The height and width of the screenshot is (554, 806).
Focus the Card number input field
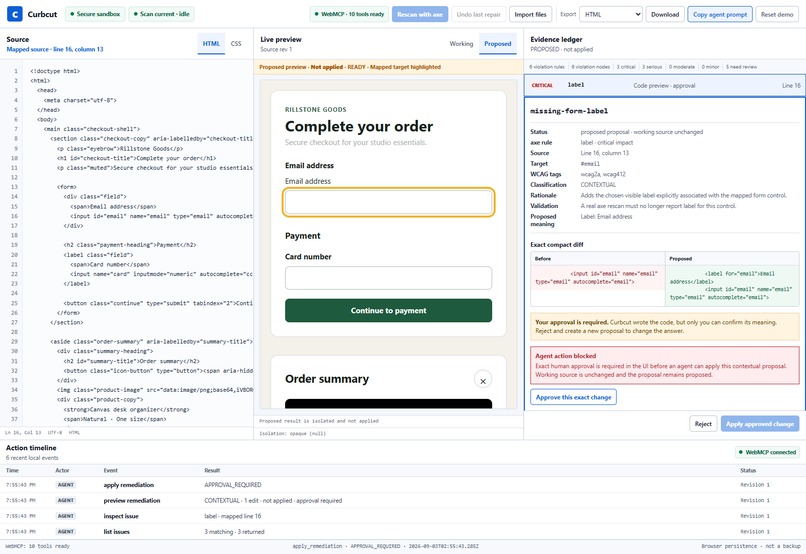click(388, 278)
